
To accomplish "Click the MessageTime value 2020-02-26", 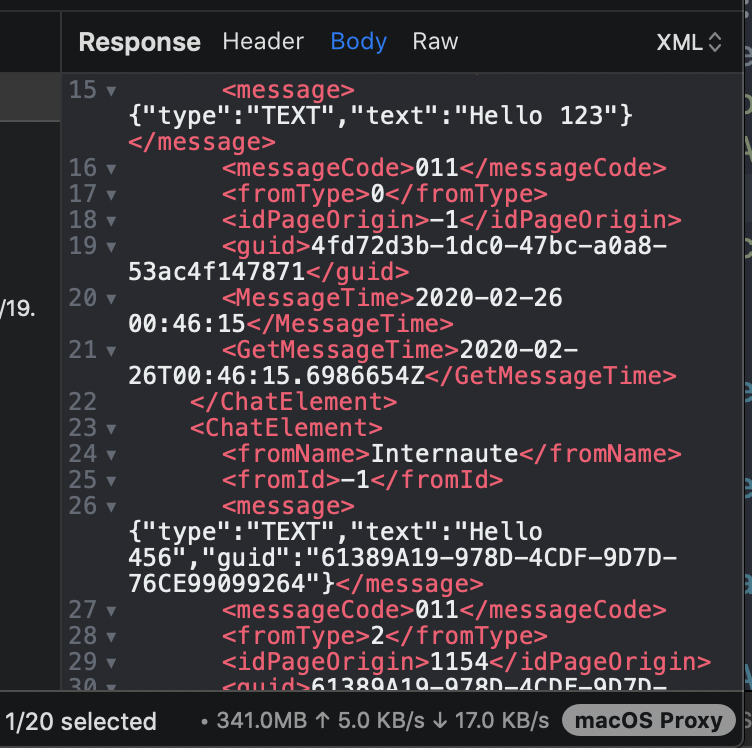I will point(488,298).
